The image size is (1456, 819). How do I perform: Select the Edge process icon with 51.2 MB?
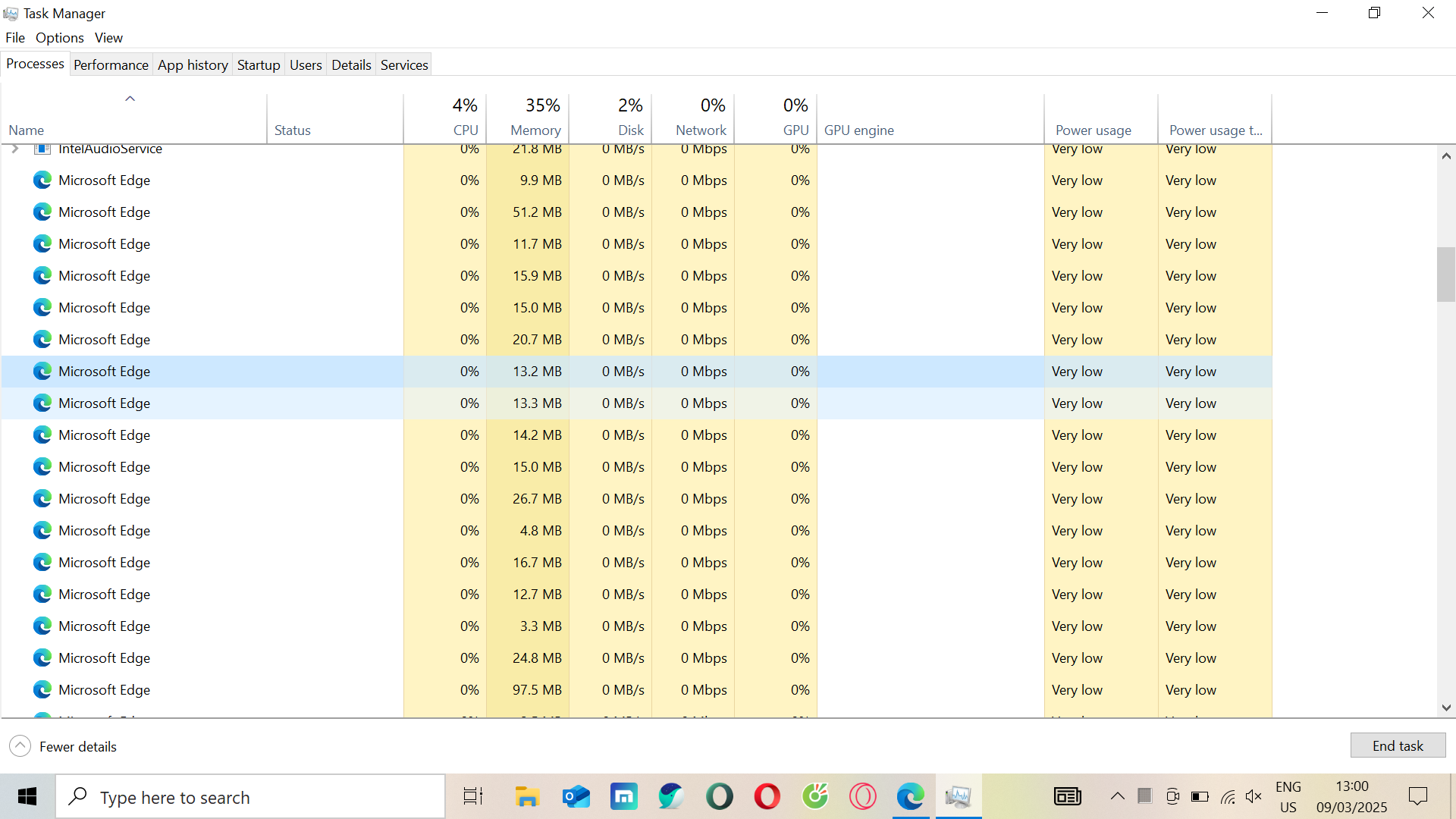coord(42,212)
